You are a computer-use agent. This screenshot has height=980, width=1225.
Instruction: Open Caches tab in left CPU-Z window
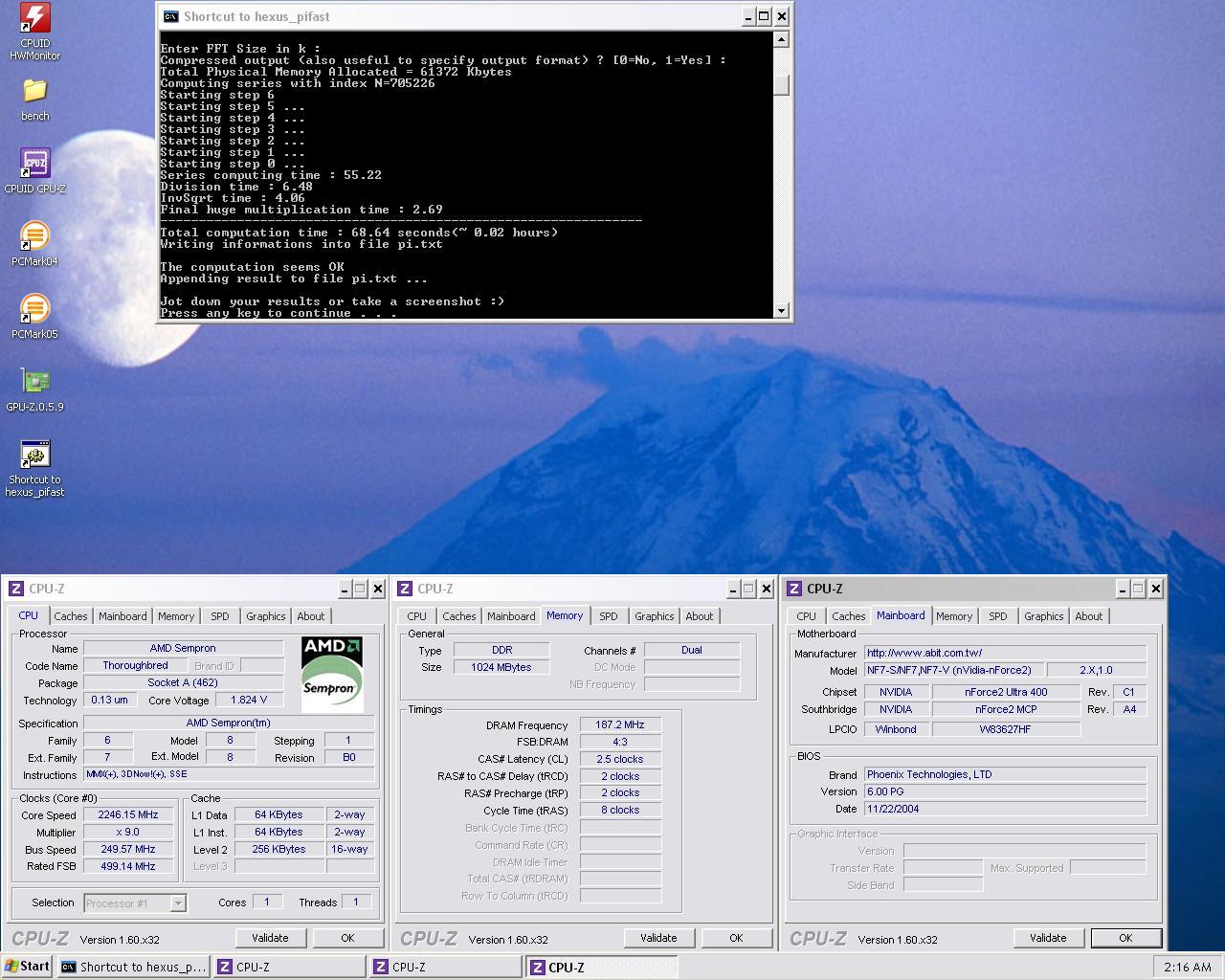tap(71, 616)
